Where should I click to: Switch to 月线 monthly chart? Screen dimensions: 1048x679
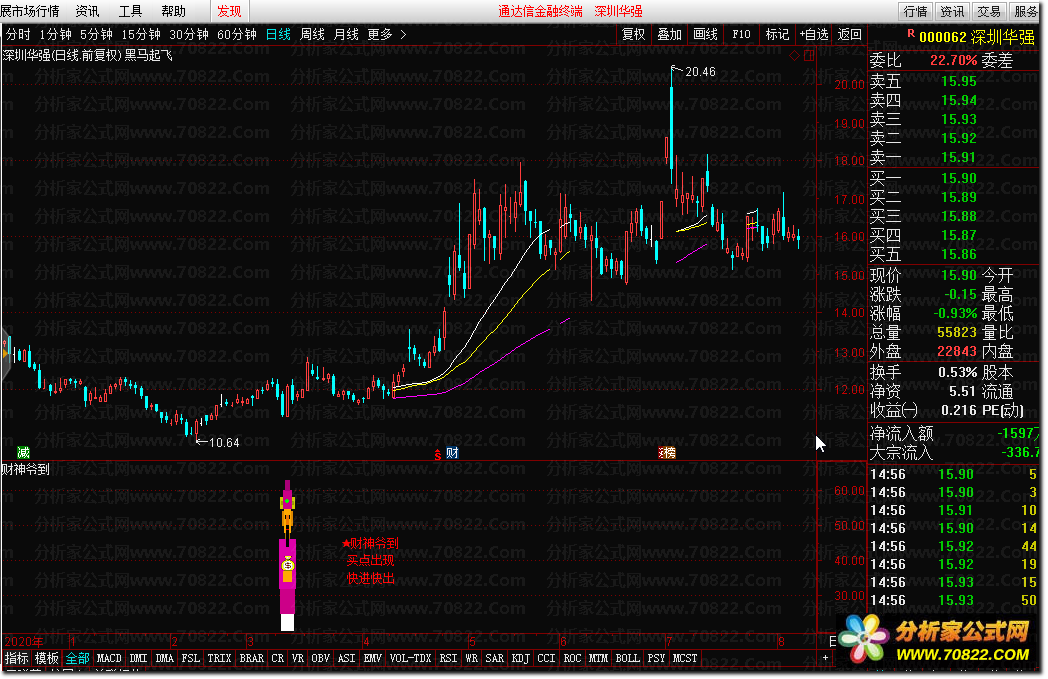[x=346, y=34]
